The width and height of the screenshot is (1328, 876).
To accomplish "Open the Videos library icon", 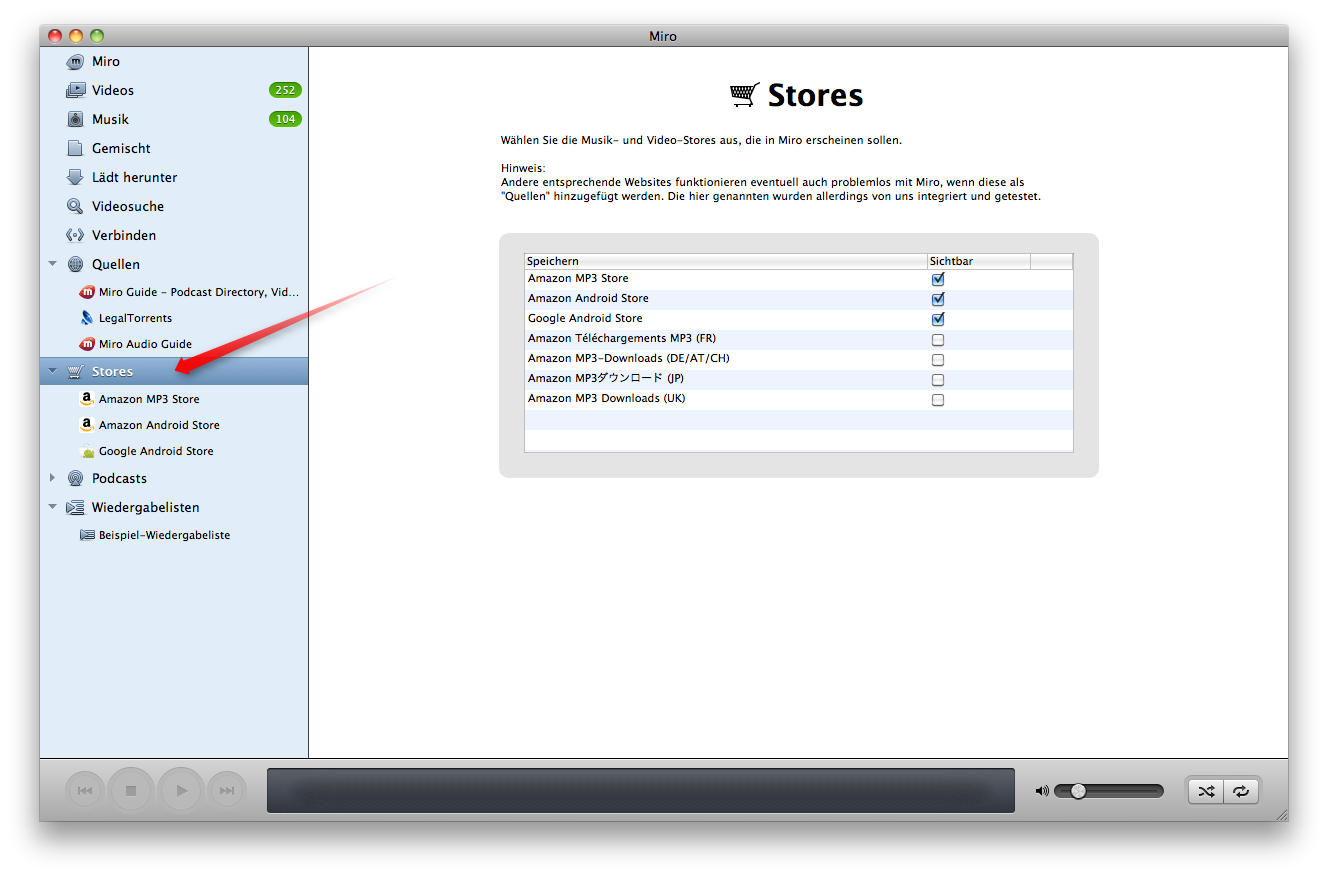I will [x=76, y=90].
